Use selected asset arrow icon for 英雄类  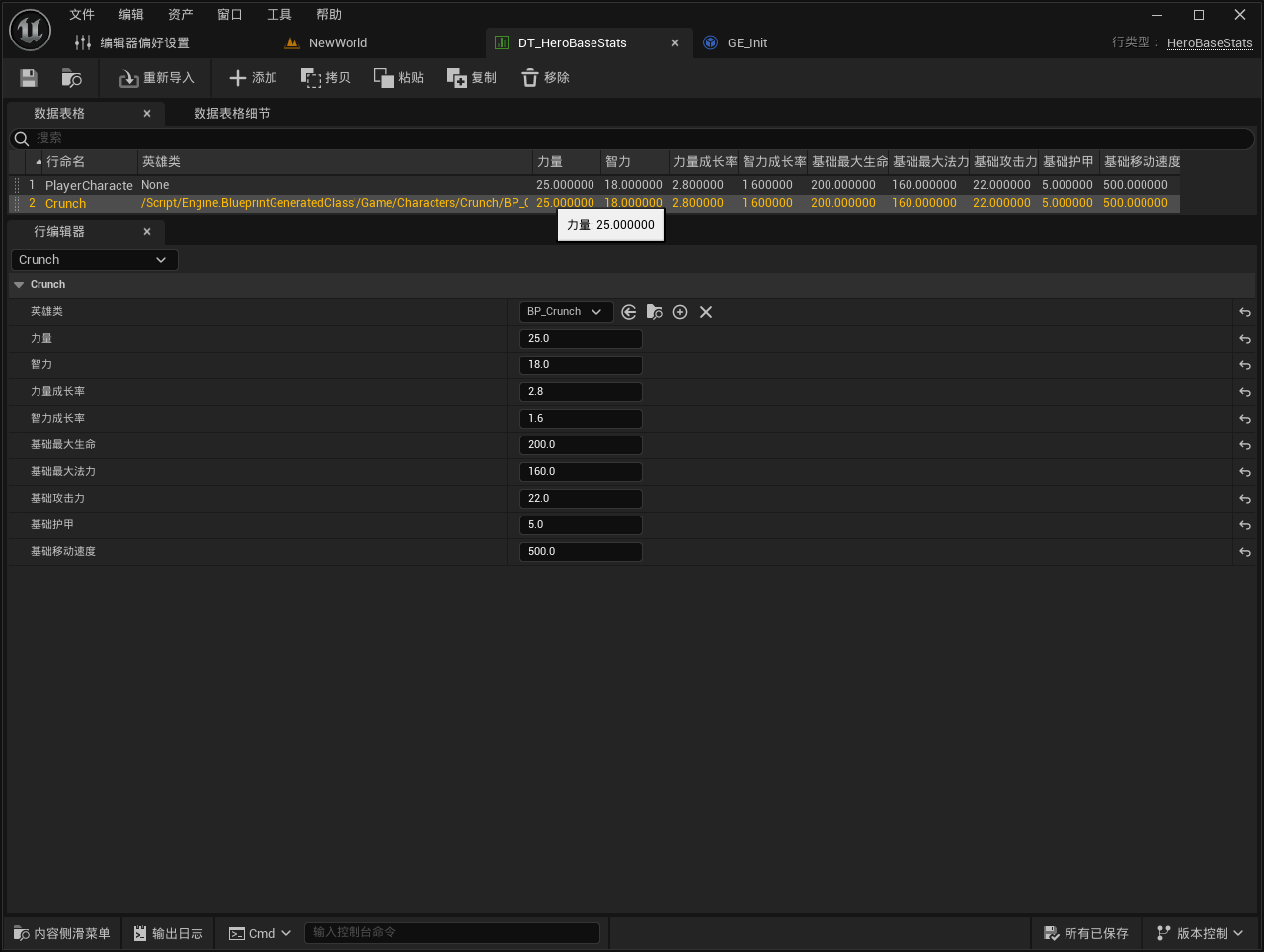tap(629, 312)
